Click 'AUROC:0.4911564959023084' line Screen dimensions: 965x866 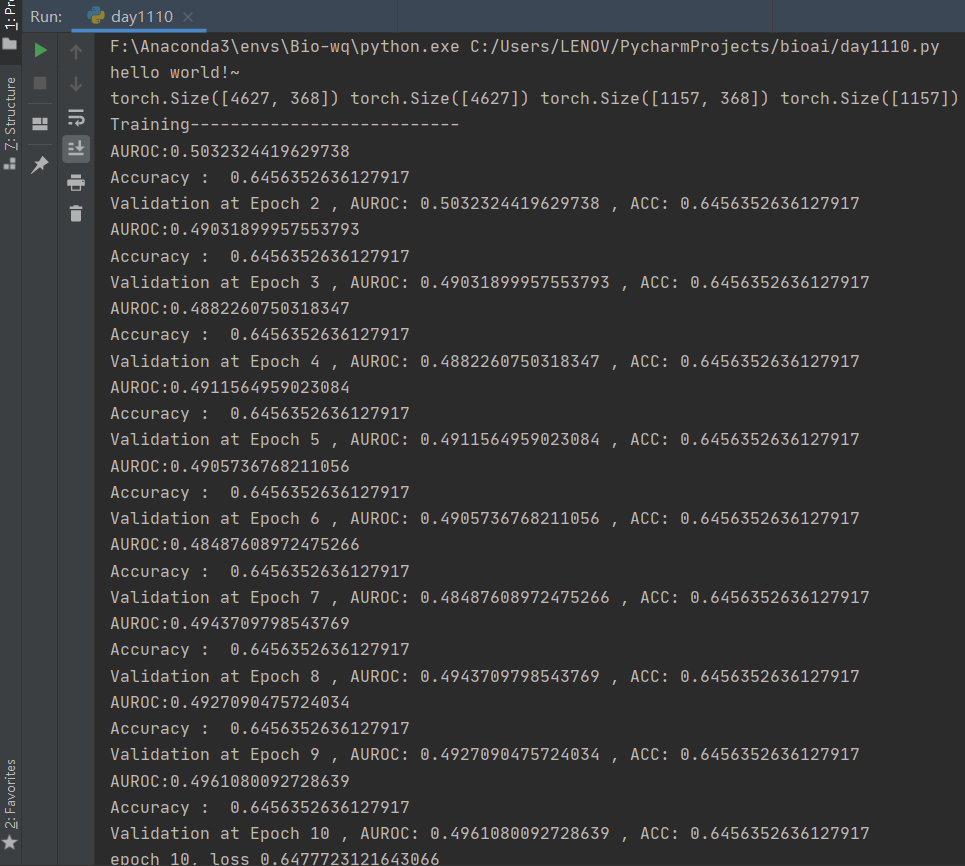pyautogui.click(x=230, y=387)
